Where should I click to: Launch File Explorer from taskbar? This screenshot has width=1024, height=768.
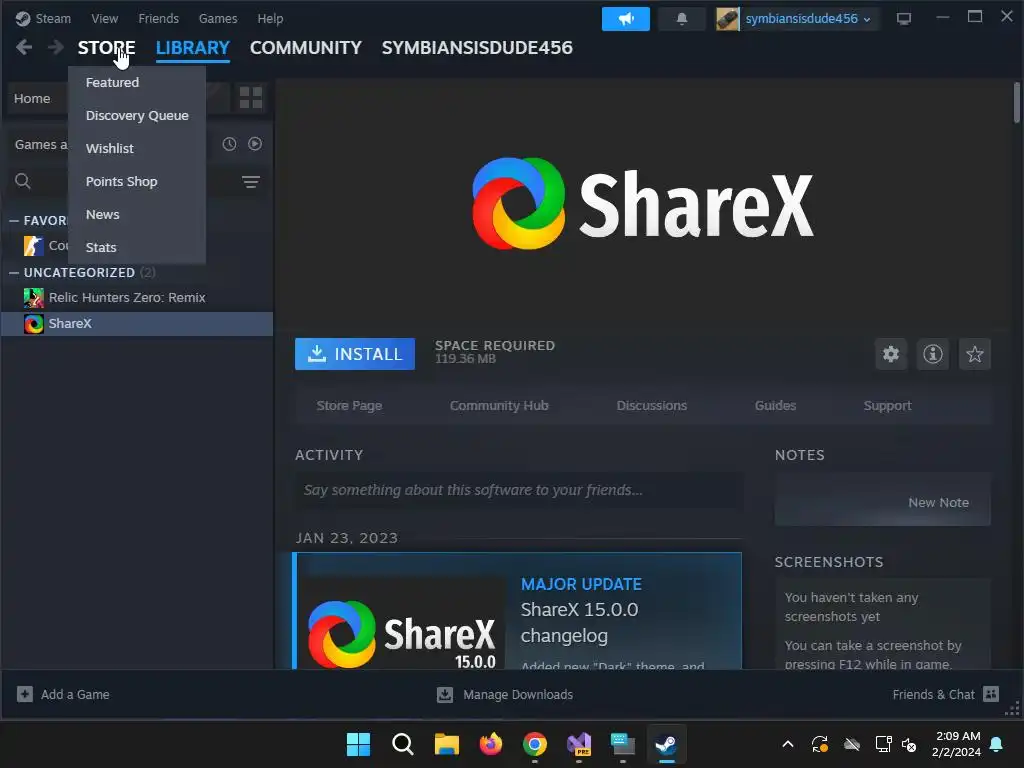(447, 744)
